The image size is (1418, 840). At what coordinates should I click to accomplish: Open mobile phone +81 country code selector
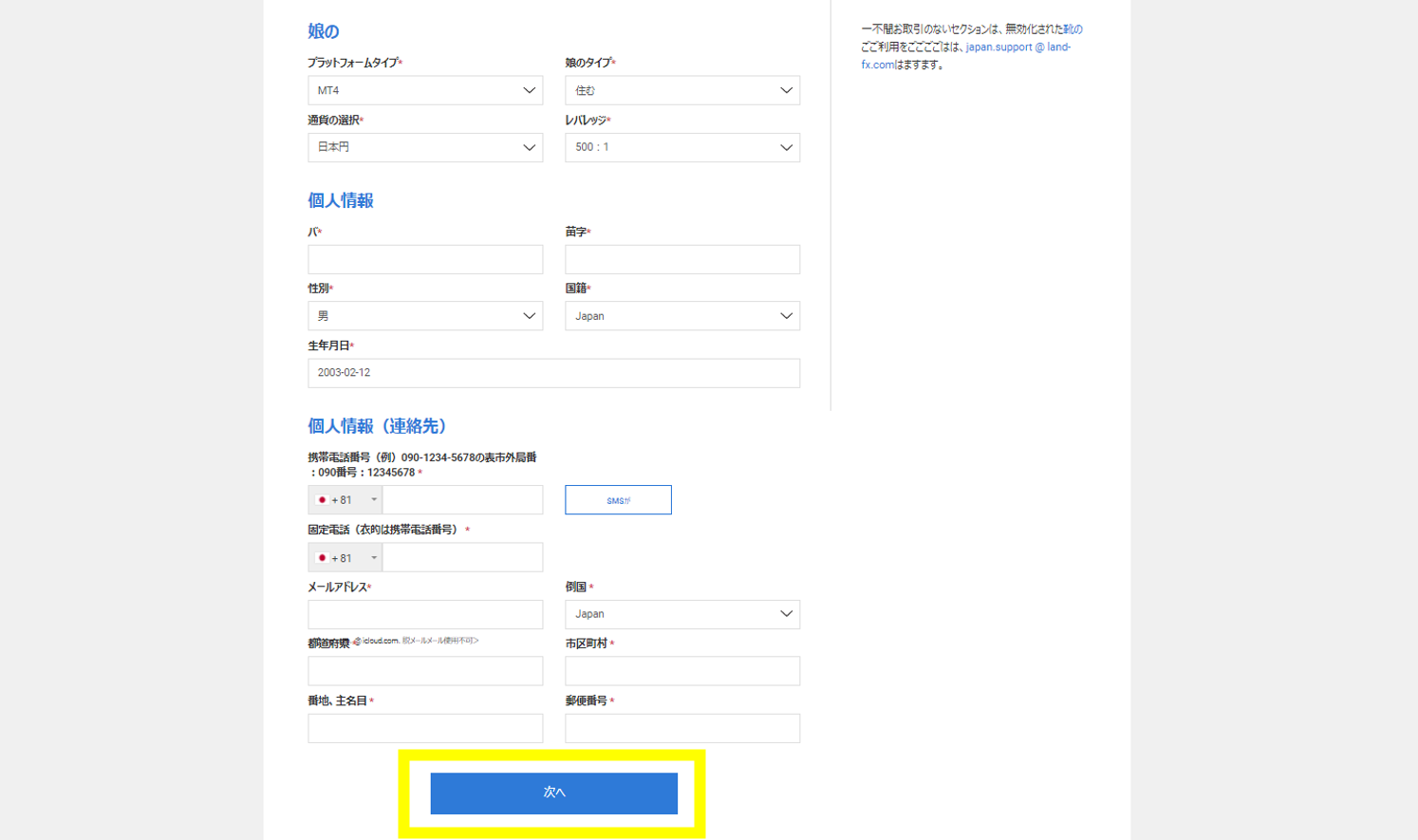pos(345,500)
